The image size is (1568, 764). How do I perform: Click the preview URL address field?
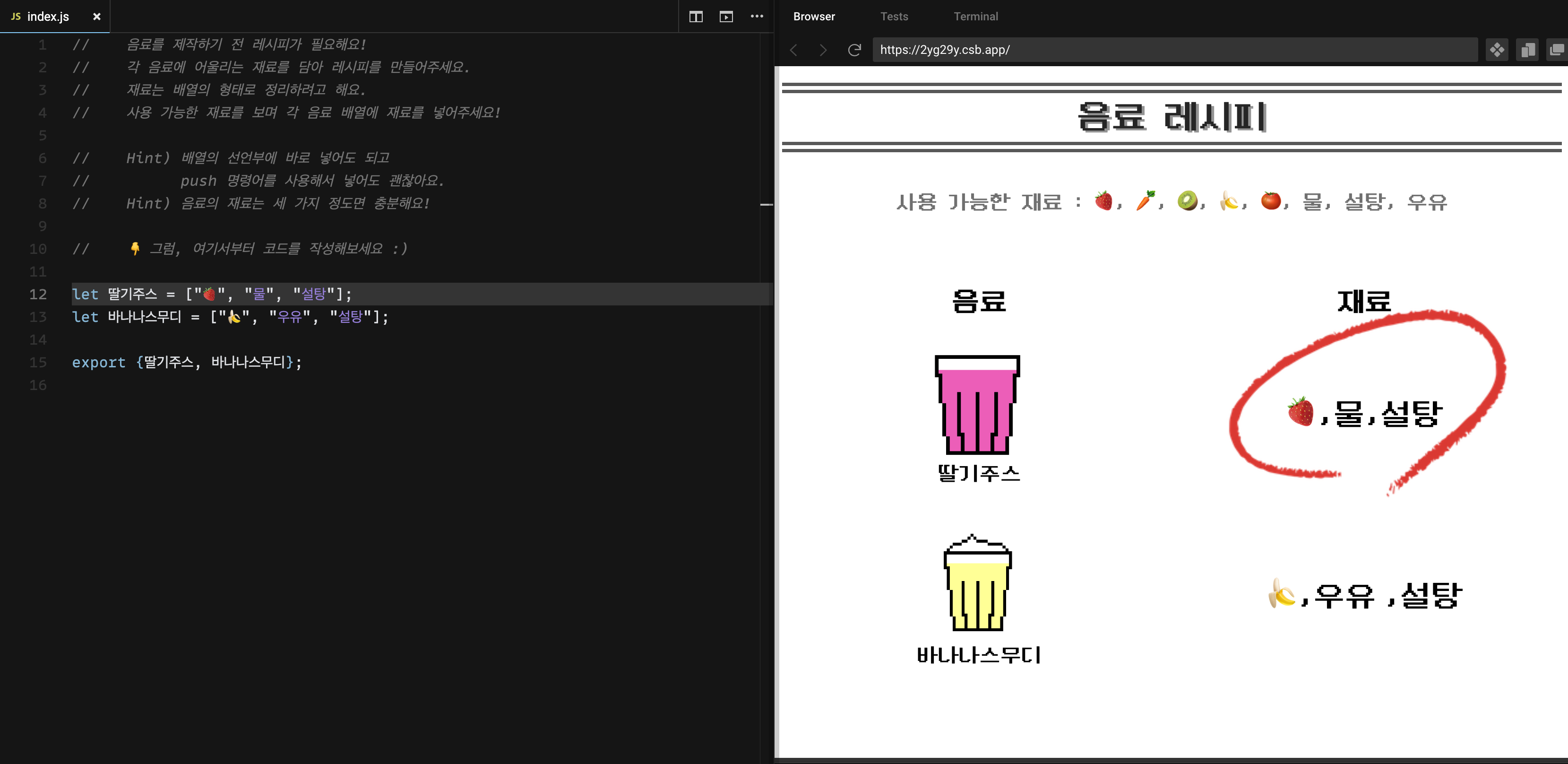(1175, 50)
